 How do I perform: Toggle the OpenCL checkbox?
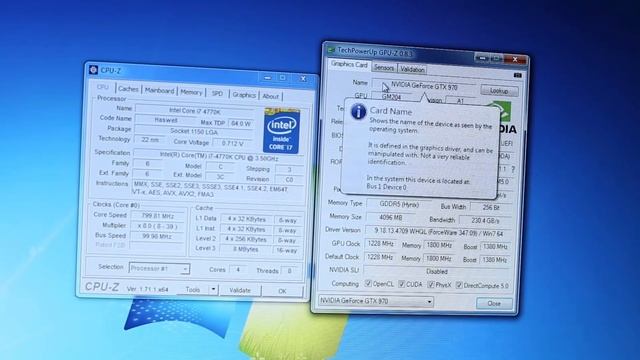(368, 284)
